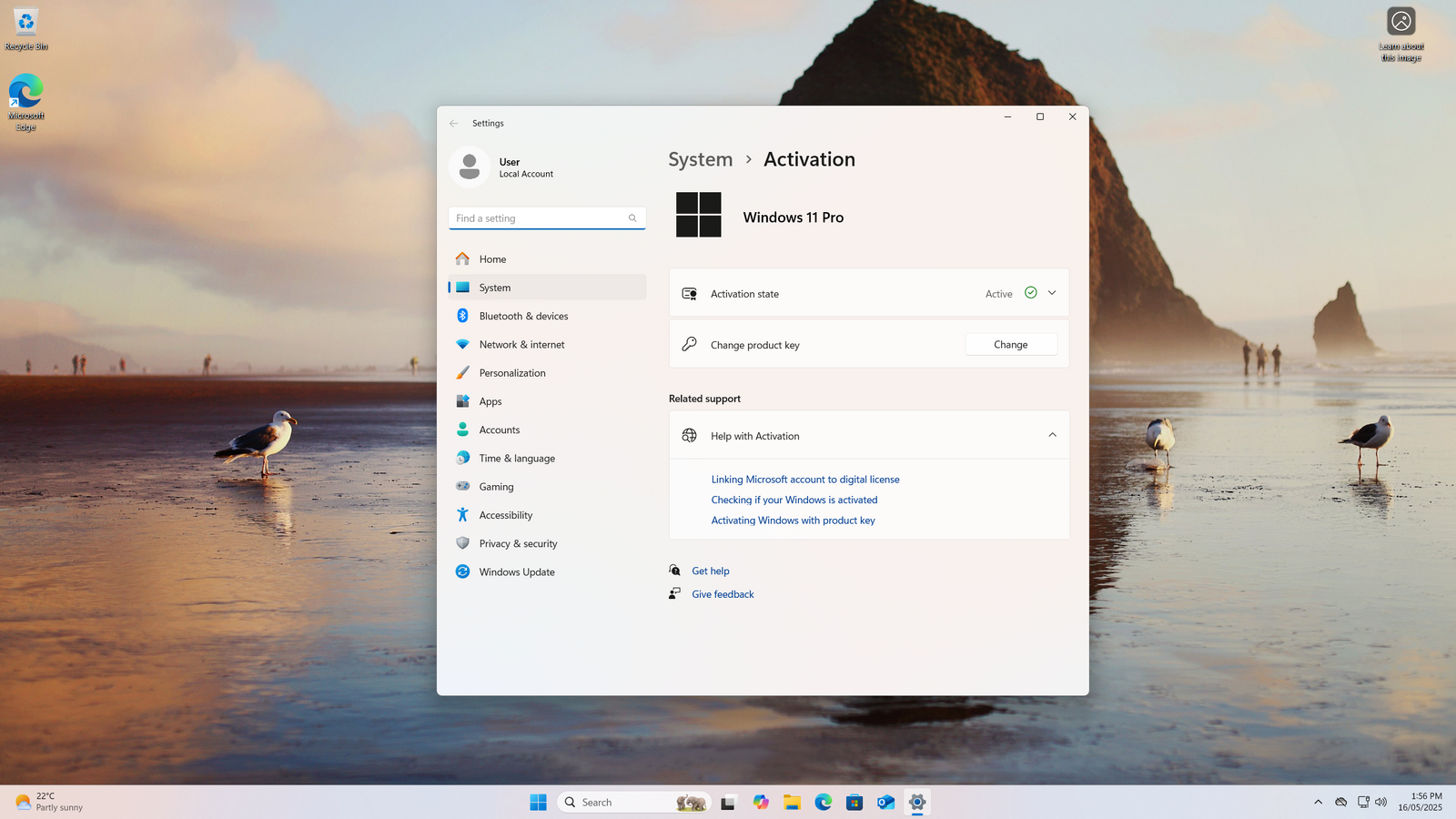Click the globe icon beside Help with Activation
The width and height of the screenshot is (1456, 819).
pyautogui.click(x=690, y=435)
